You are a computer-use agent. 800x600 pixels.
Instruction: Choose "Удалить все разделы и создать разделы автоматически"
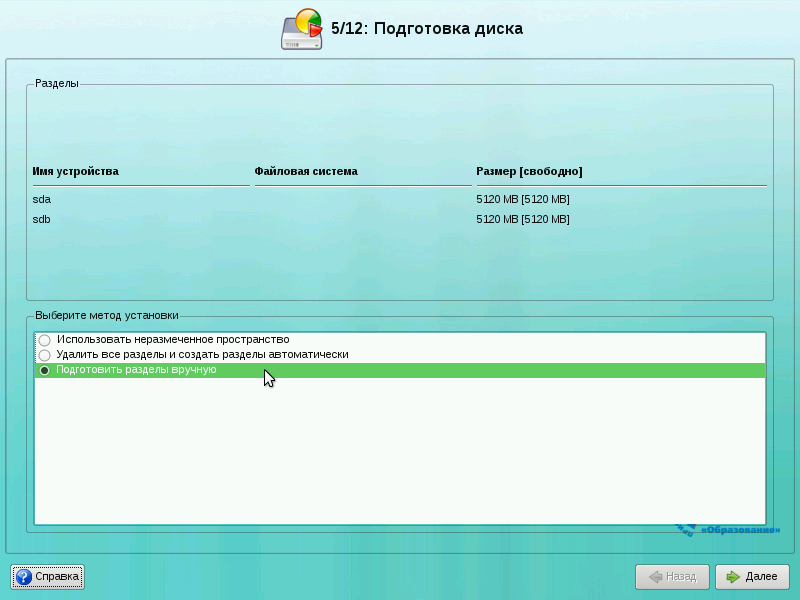pos(44,355)
